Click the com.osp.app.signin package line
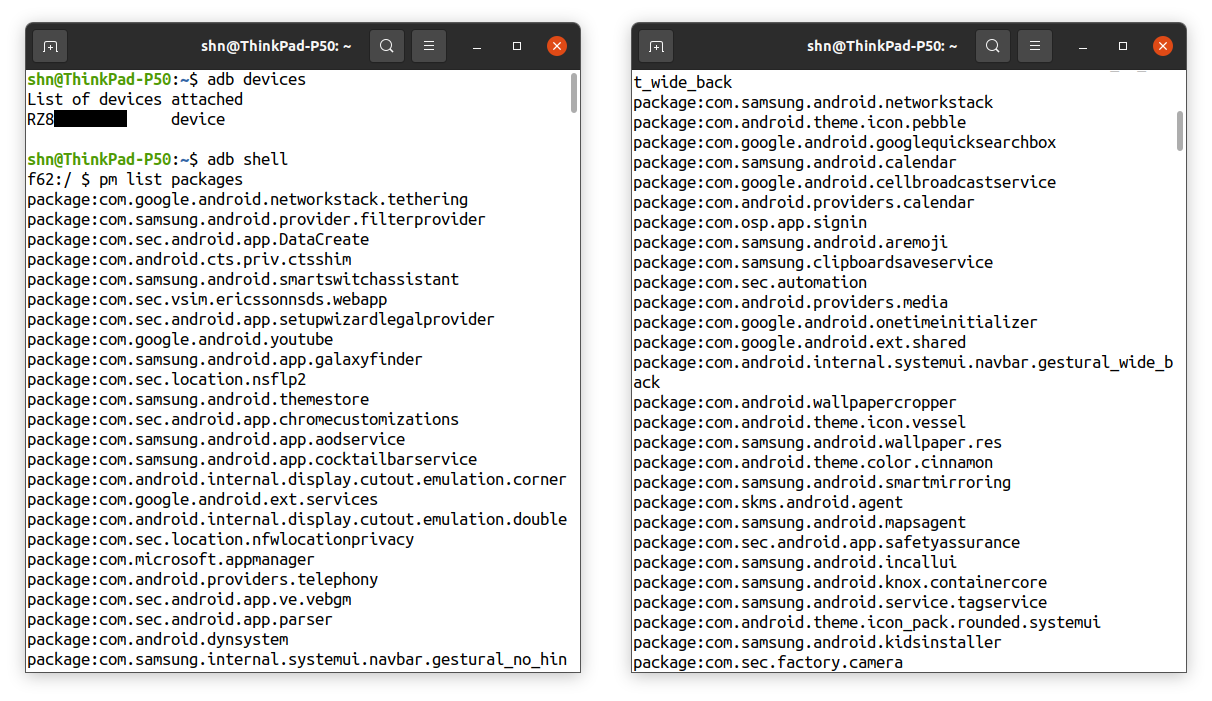Image resolution: width=1212 pixels, height=701 pixels. click(x=750, y=222)
